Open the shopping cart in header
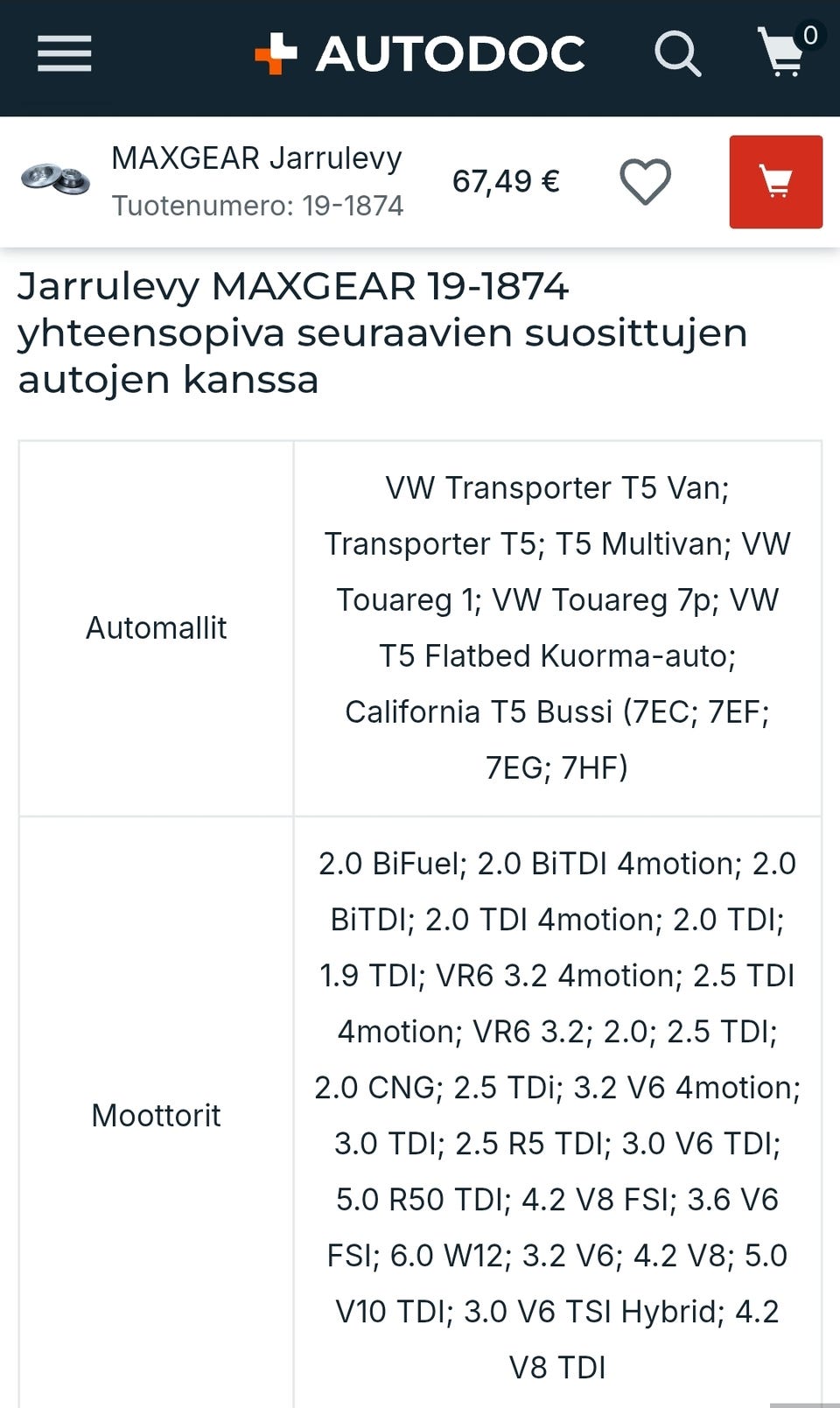 pyautogui.click(x=780, y=54)
